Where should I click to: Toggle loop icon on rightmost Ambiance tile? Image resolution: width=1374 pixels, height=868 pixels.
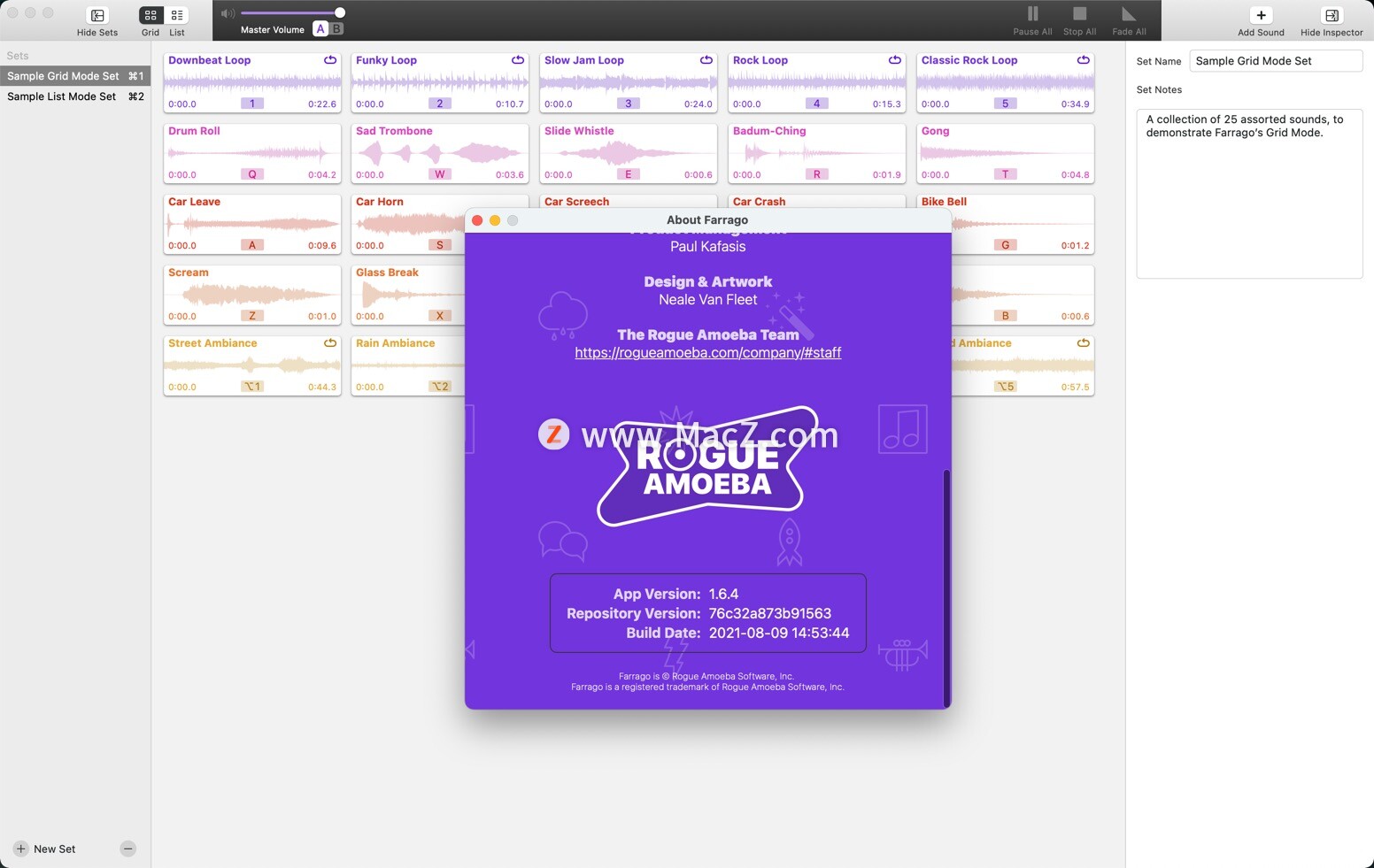pyautogui.click(x=1084, y=343)
